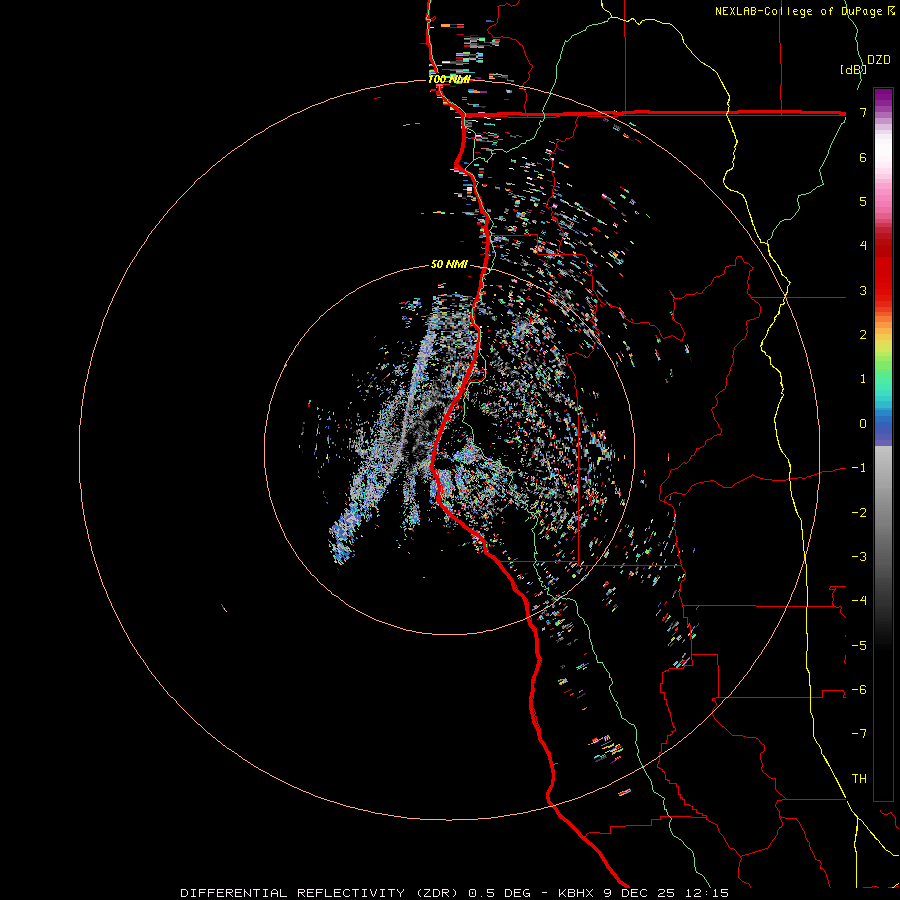The height and width of the screenshot is (900, 900).
Task: Click the scale value 6 label
Action: 863,157
